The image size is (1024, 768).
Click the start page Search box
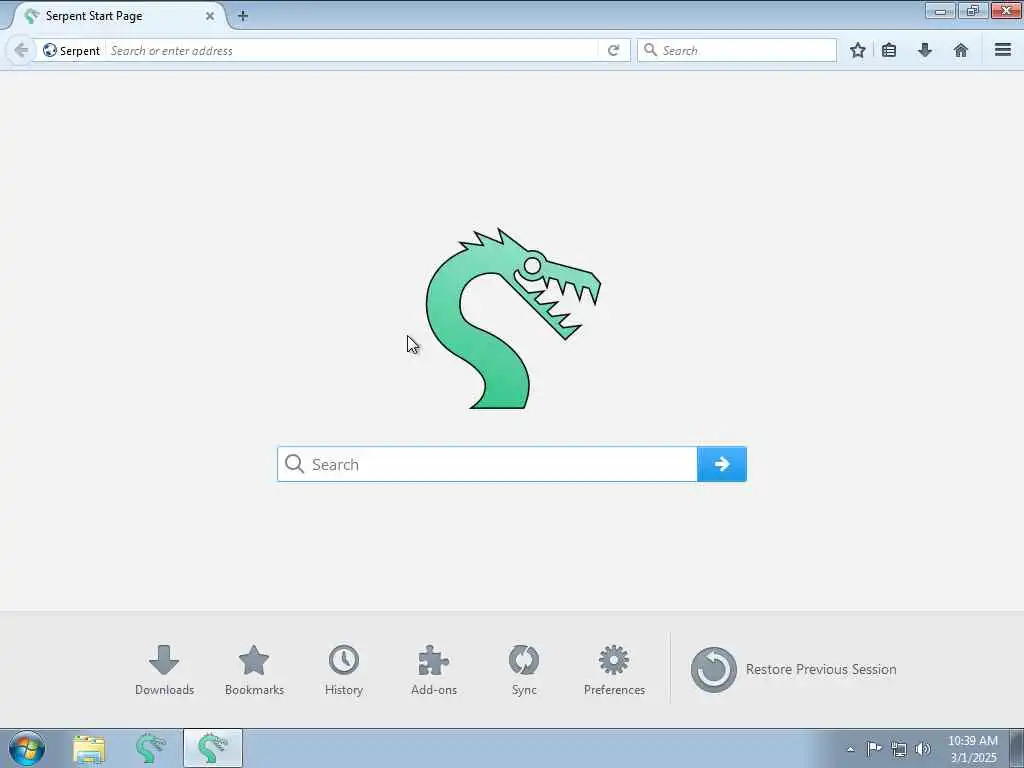tap(487, 464)
